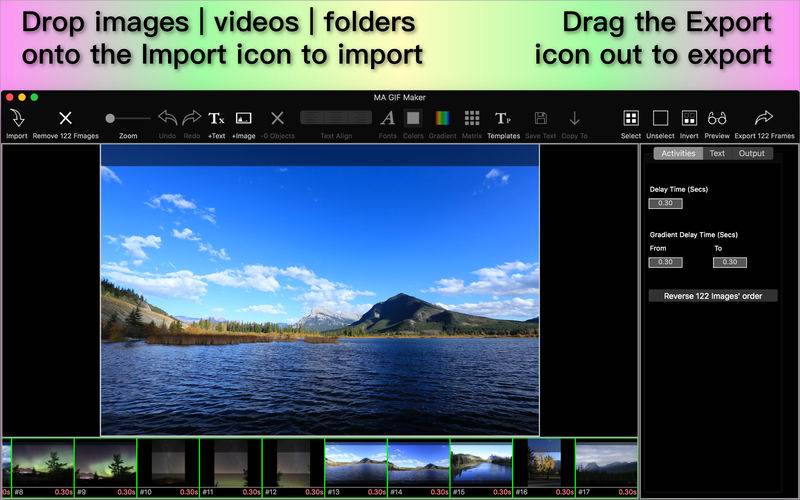Click the Select frames icon
Screen dimensions: 800x500
pyautogui.click(x=631, y=118)
